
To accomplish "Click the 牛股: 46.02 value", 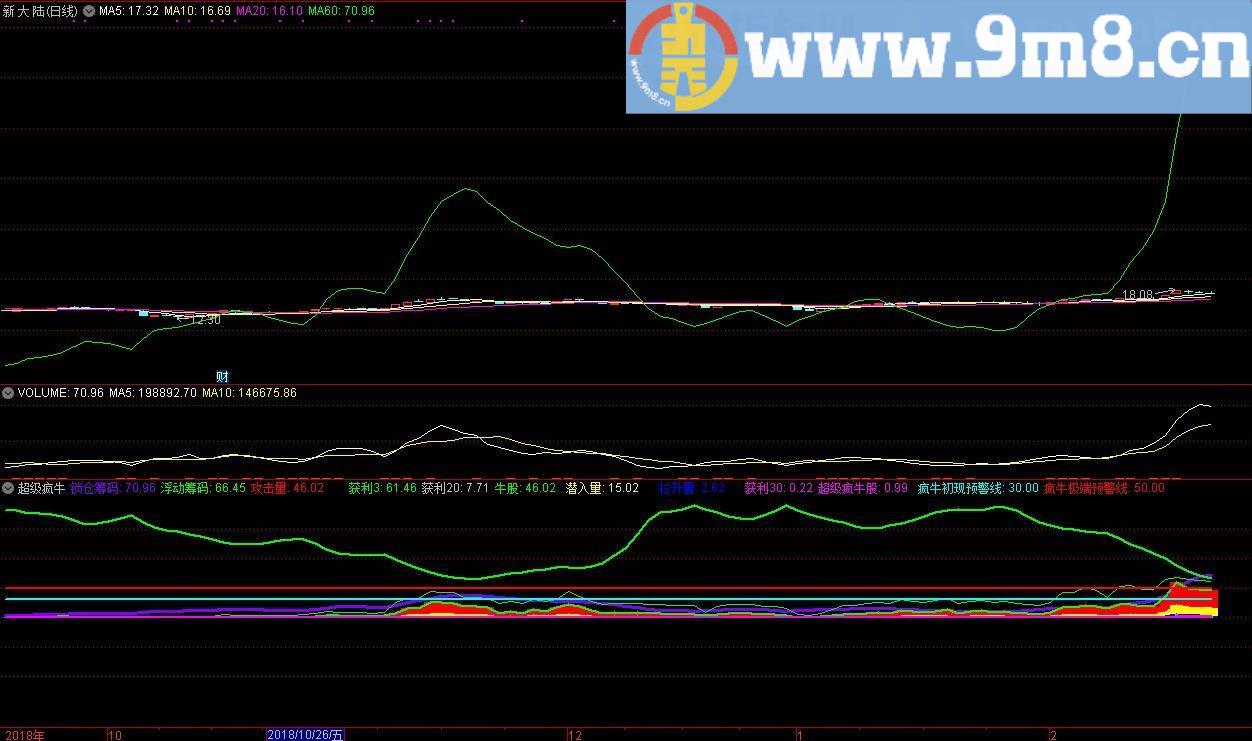I will pos(525,488).
